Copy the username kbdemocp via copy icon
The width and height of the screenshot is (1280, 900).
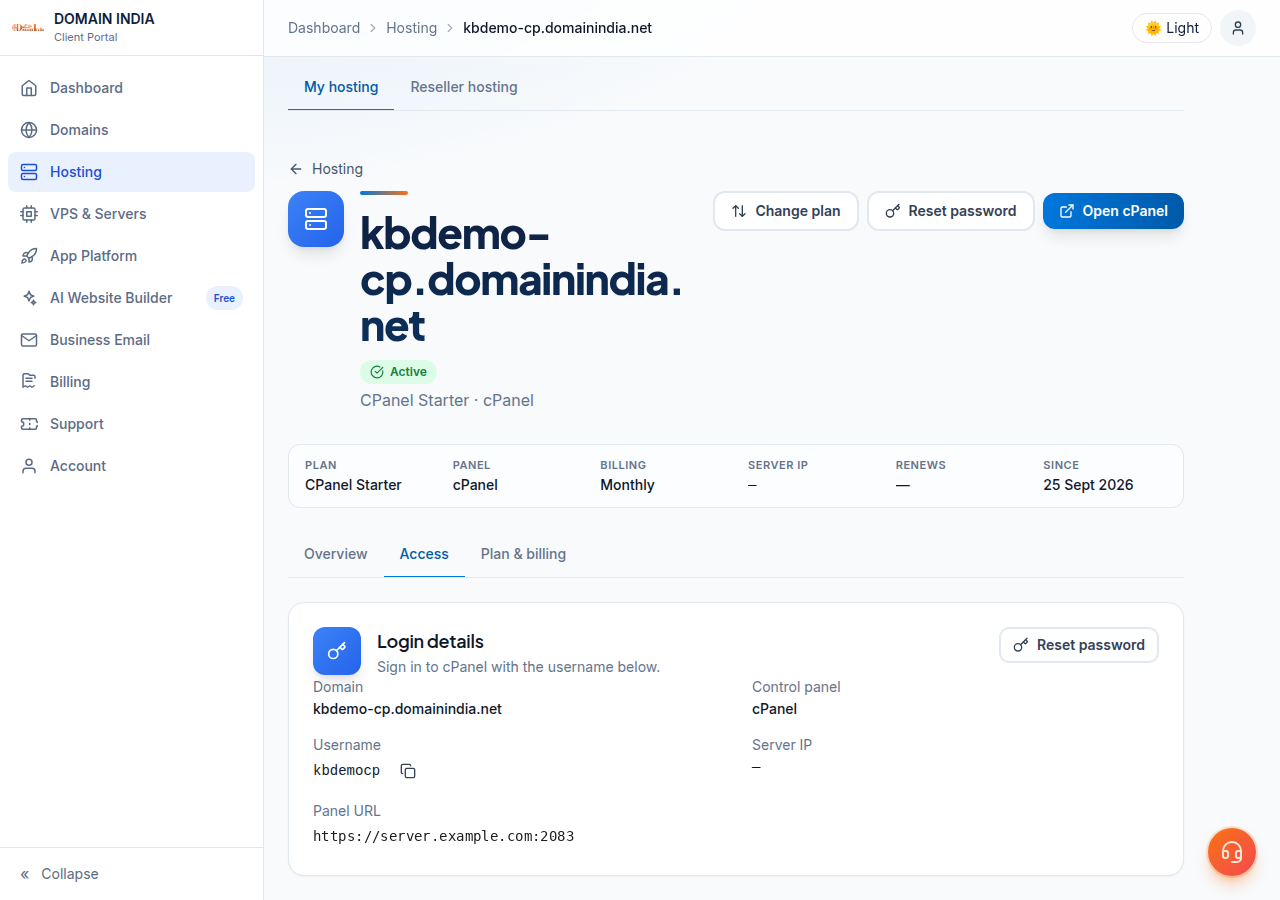408,771
